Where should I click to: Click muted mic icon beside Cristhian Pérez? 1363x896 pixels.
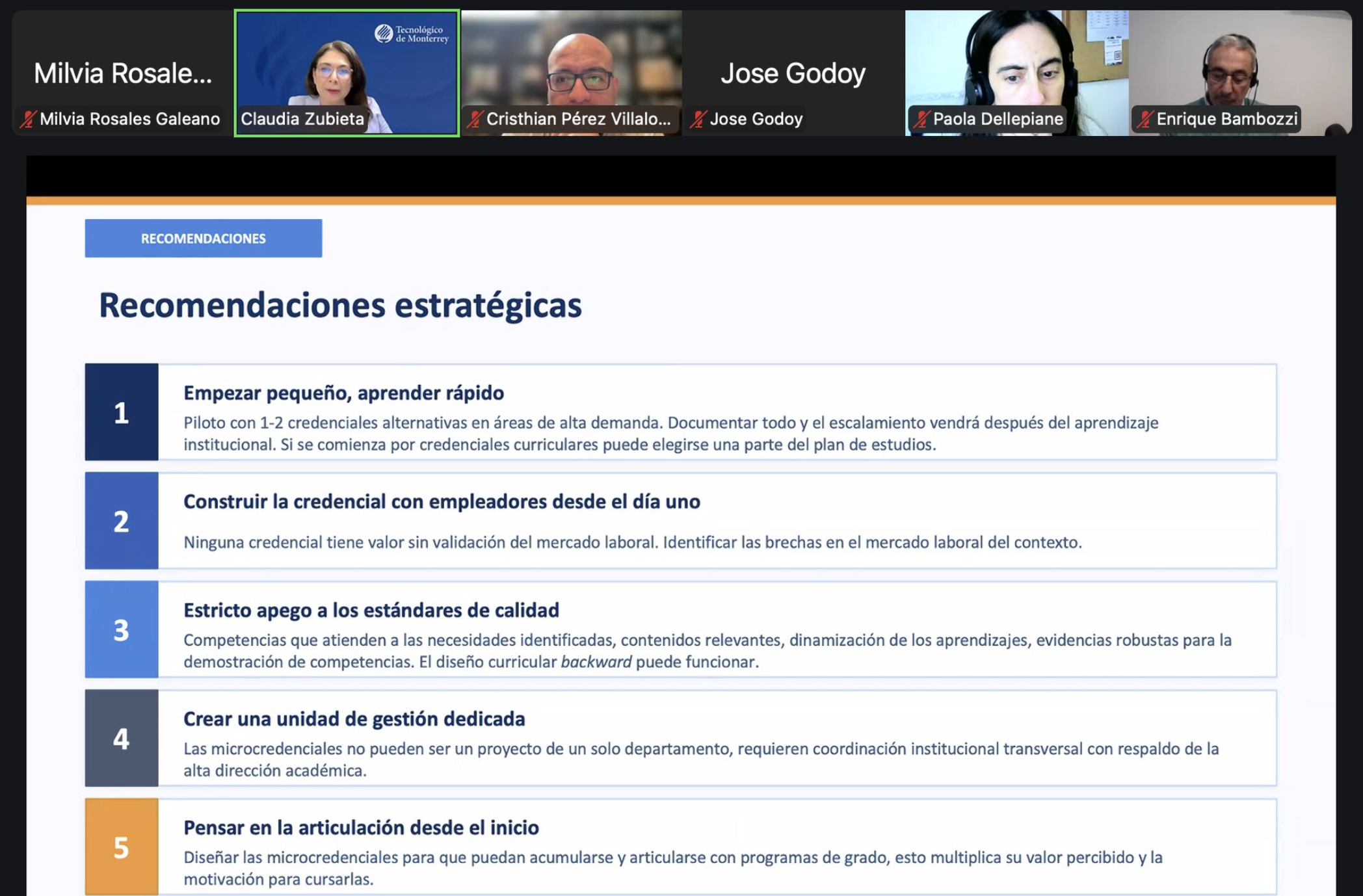(475, 119)
